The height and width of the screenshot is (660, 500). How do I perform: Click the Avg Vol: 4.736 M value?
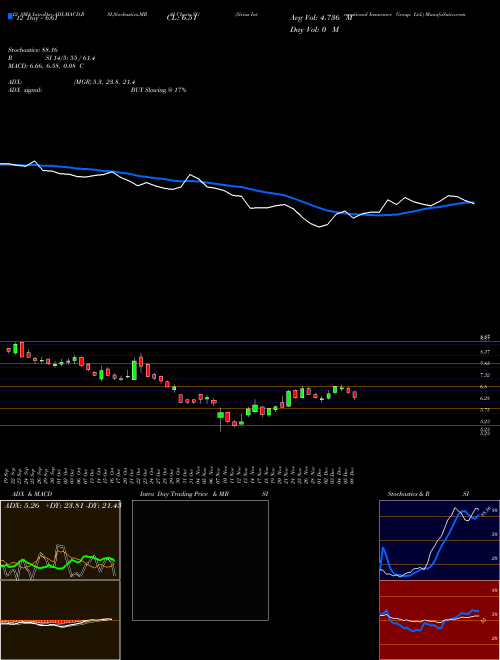(321, 18)
